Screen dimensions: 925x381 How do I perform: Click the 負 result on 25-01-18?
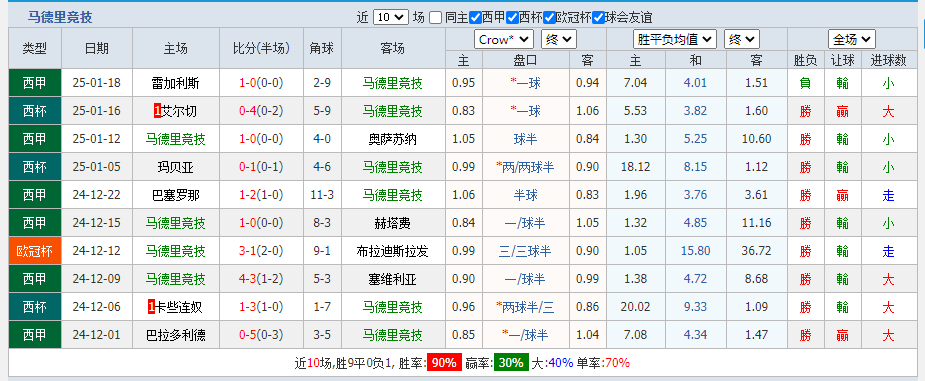805,83
